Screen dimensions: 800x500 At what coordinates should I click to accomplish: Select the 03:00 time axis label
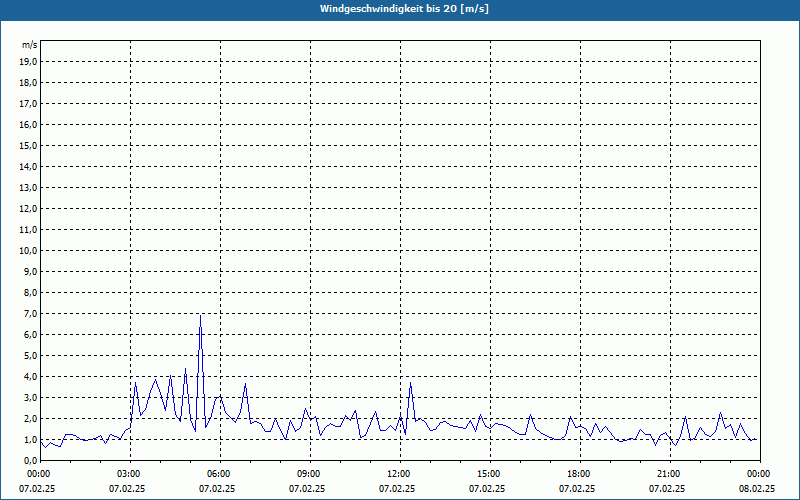pyautogui.click(x=128, y=473)
